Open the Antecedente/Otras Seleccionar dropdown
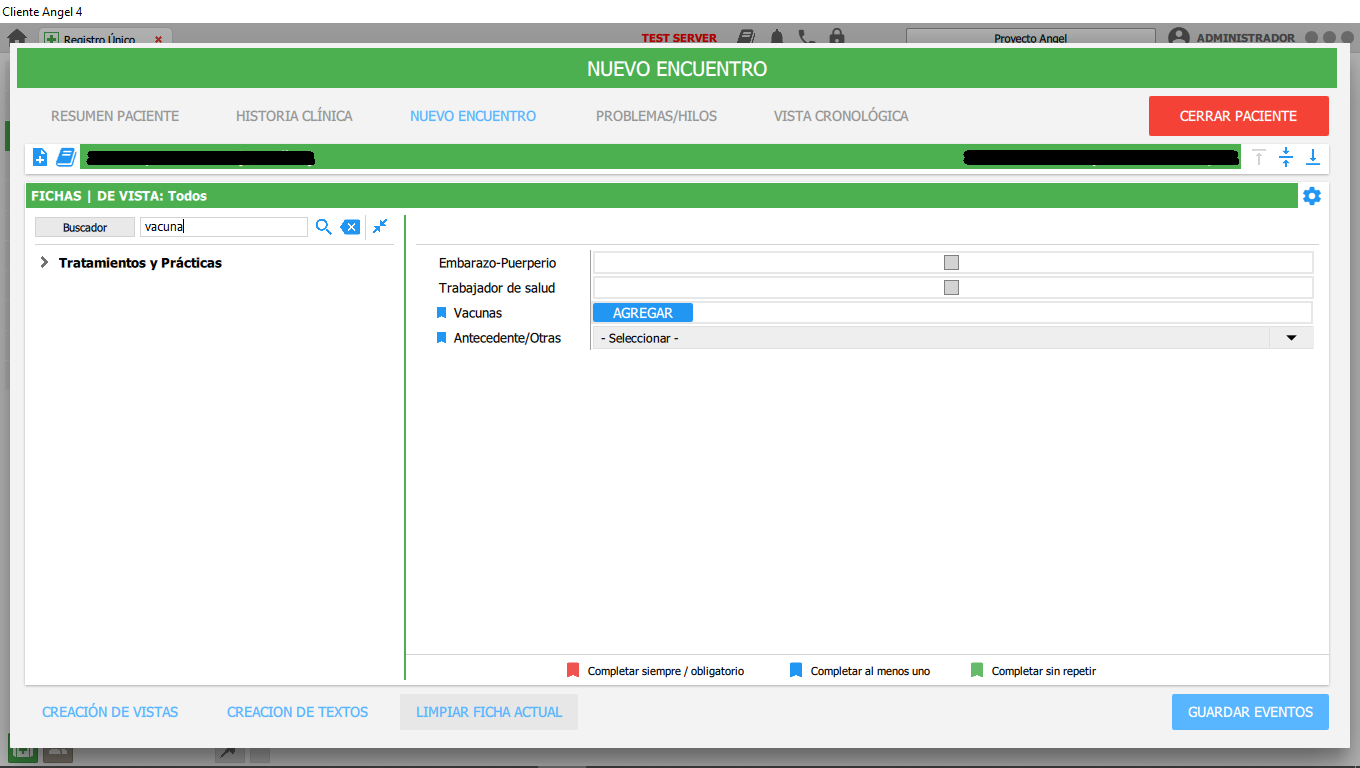The image size is (1360, 768). point(1290,338)
